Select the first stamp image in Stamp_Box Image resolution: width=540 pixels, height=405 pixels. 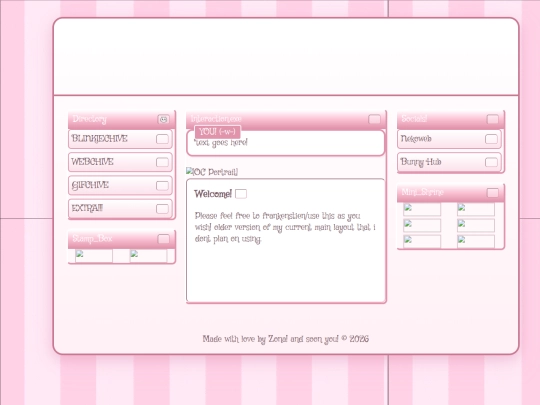pos(94,256)
